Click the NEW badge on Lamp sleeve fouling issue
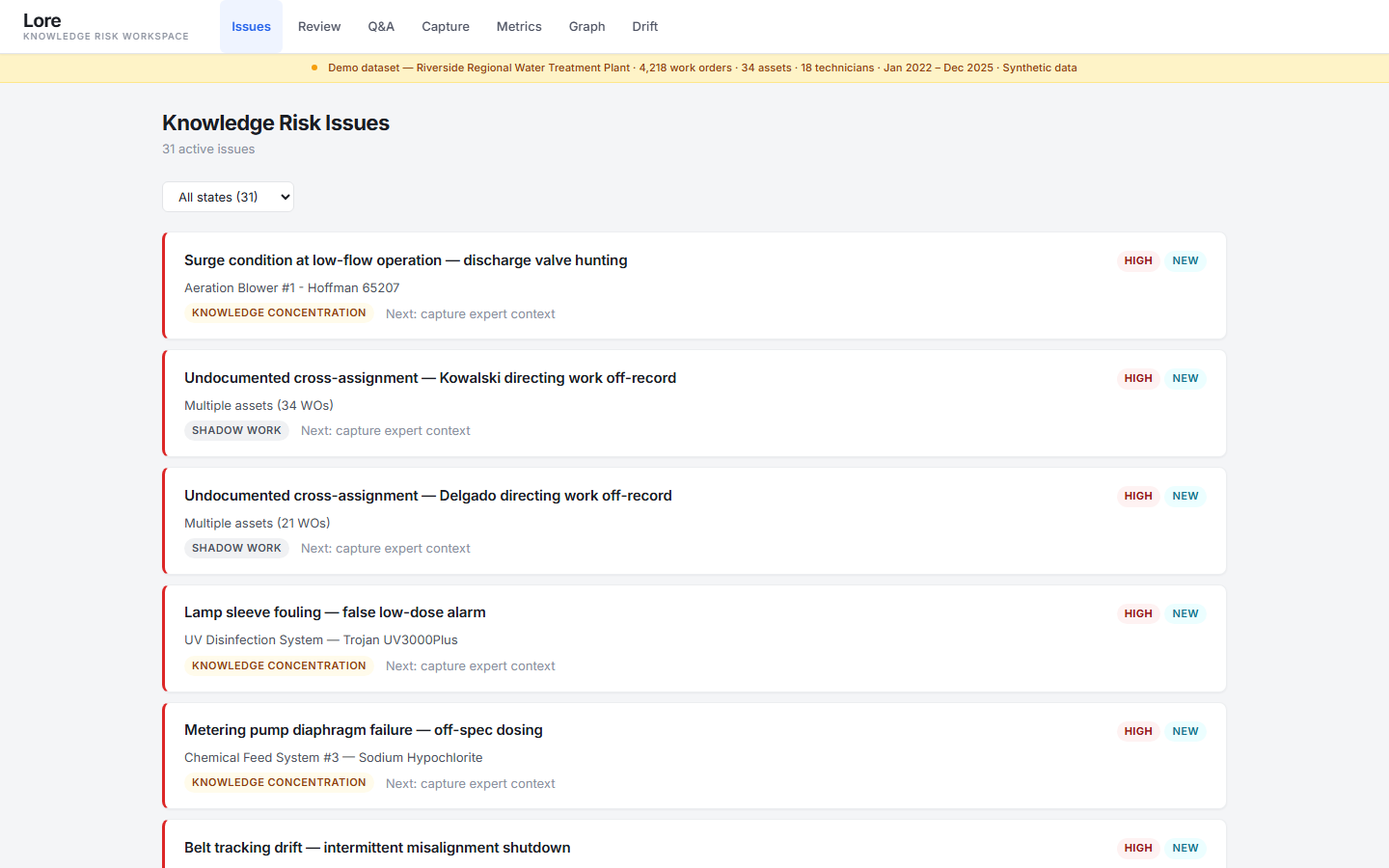This screenshot has width=1389, height=868. coord(1185,613)
